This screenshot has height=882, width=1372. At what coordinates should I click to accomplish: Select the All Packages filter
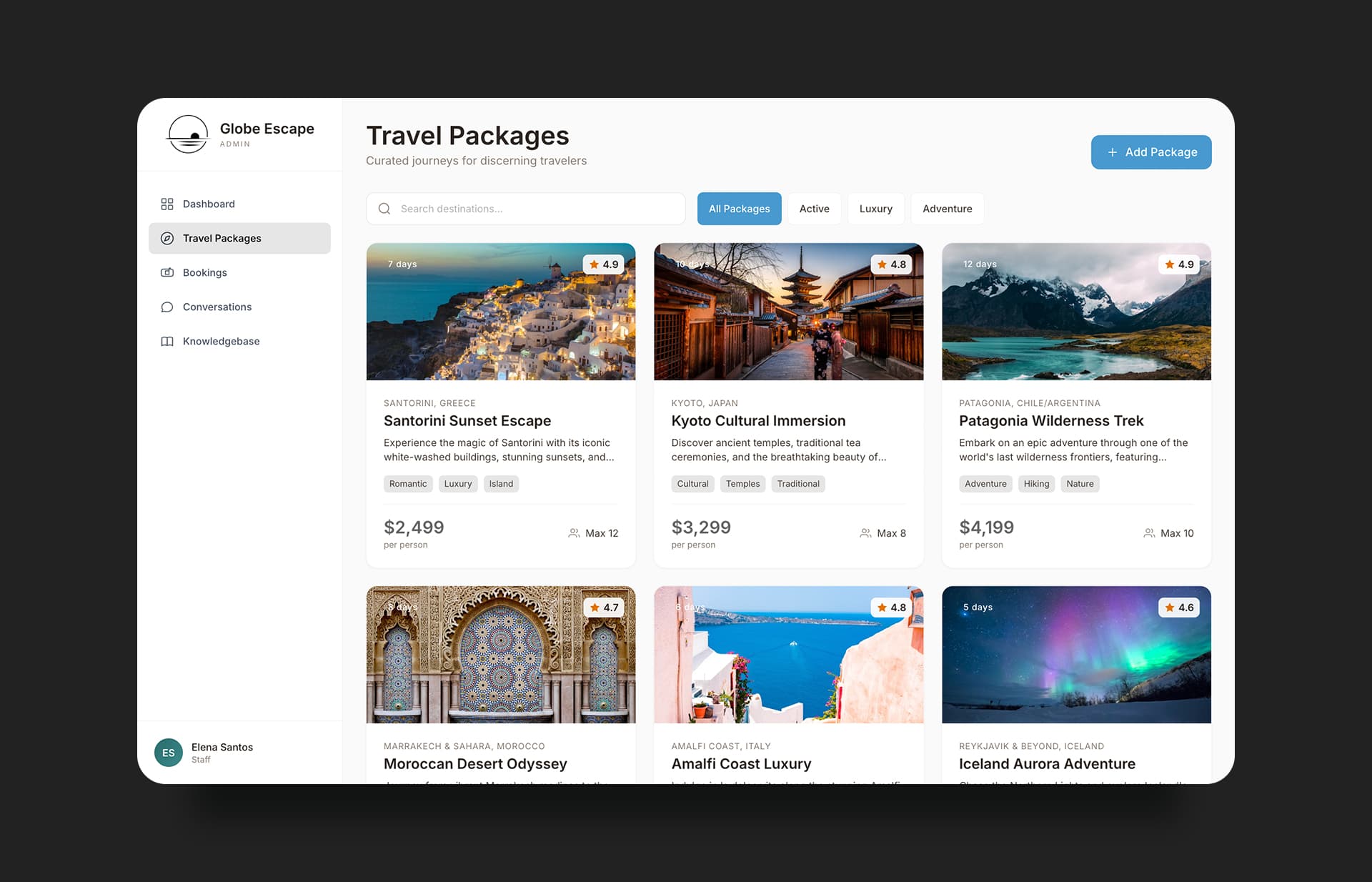[739, 209]
